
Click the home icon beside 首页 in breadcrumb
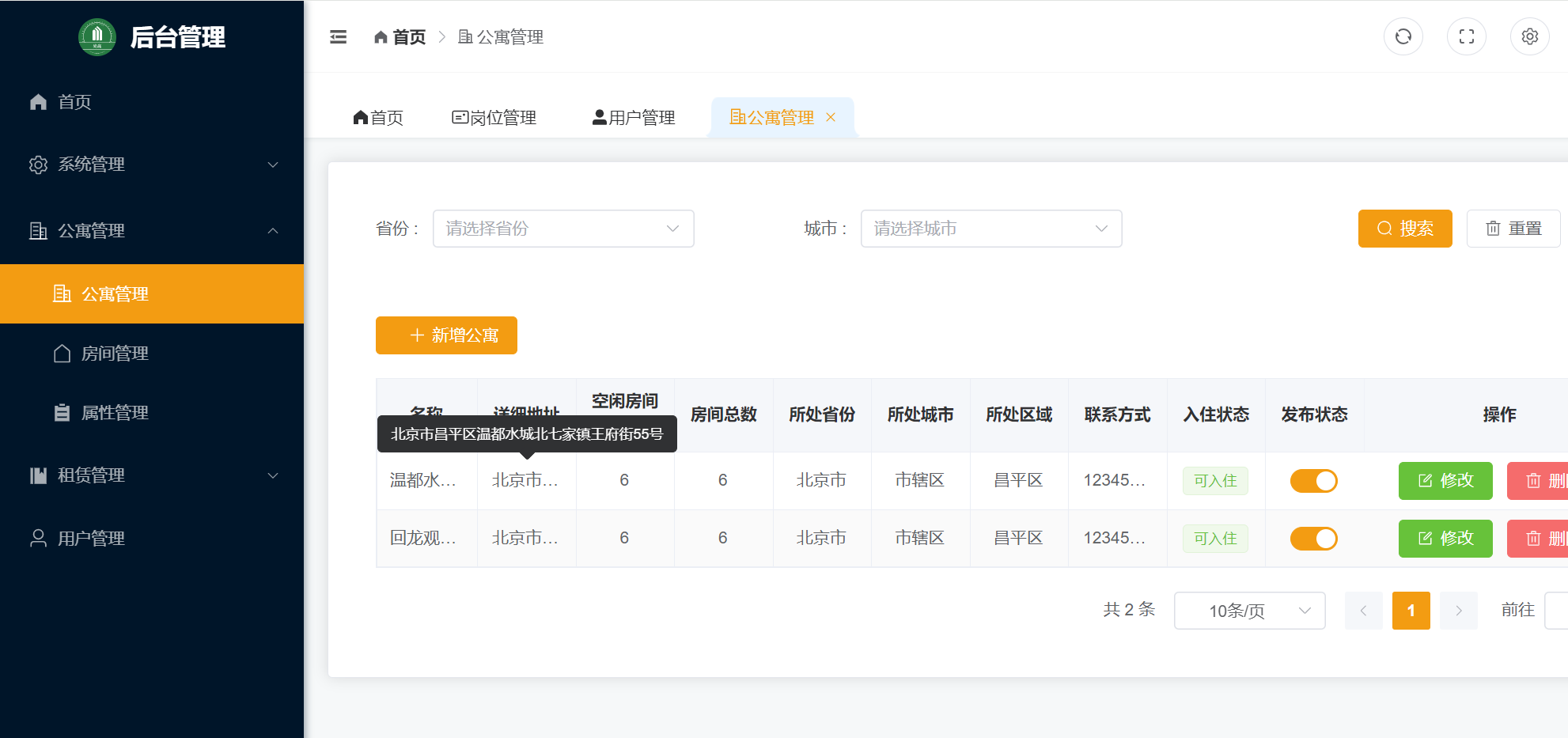[381, 37]
